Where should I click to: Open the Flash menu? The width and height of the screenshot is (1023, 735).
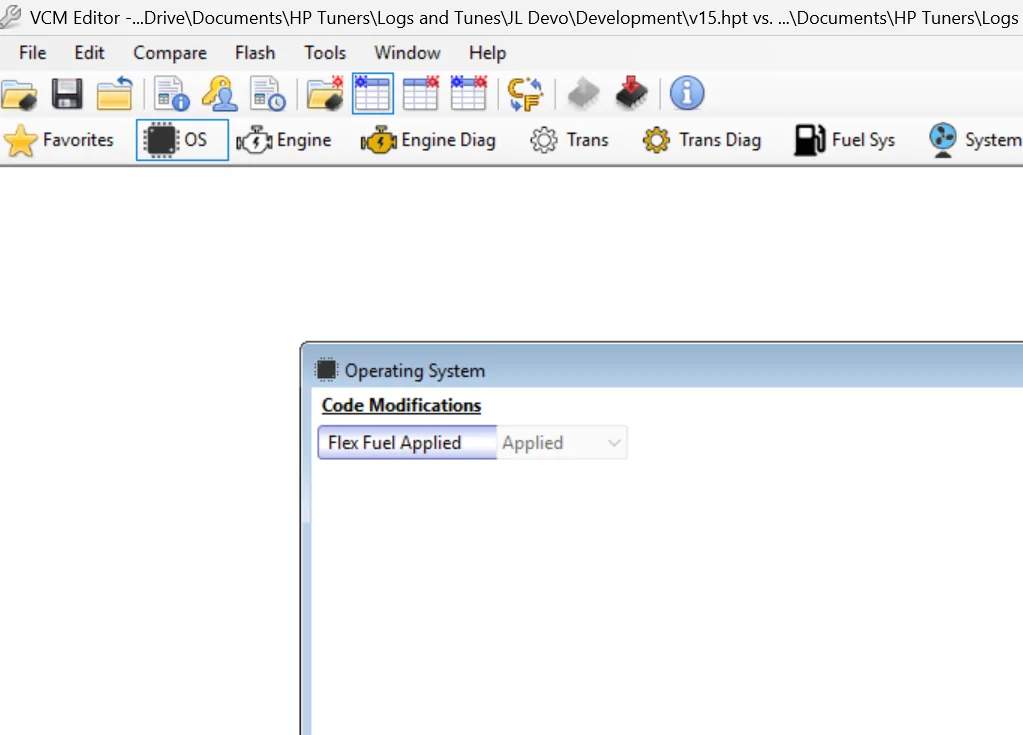[x=255, y=53]
